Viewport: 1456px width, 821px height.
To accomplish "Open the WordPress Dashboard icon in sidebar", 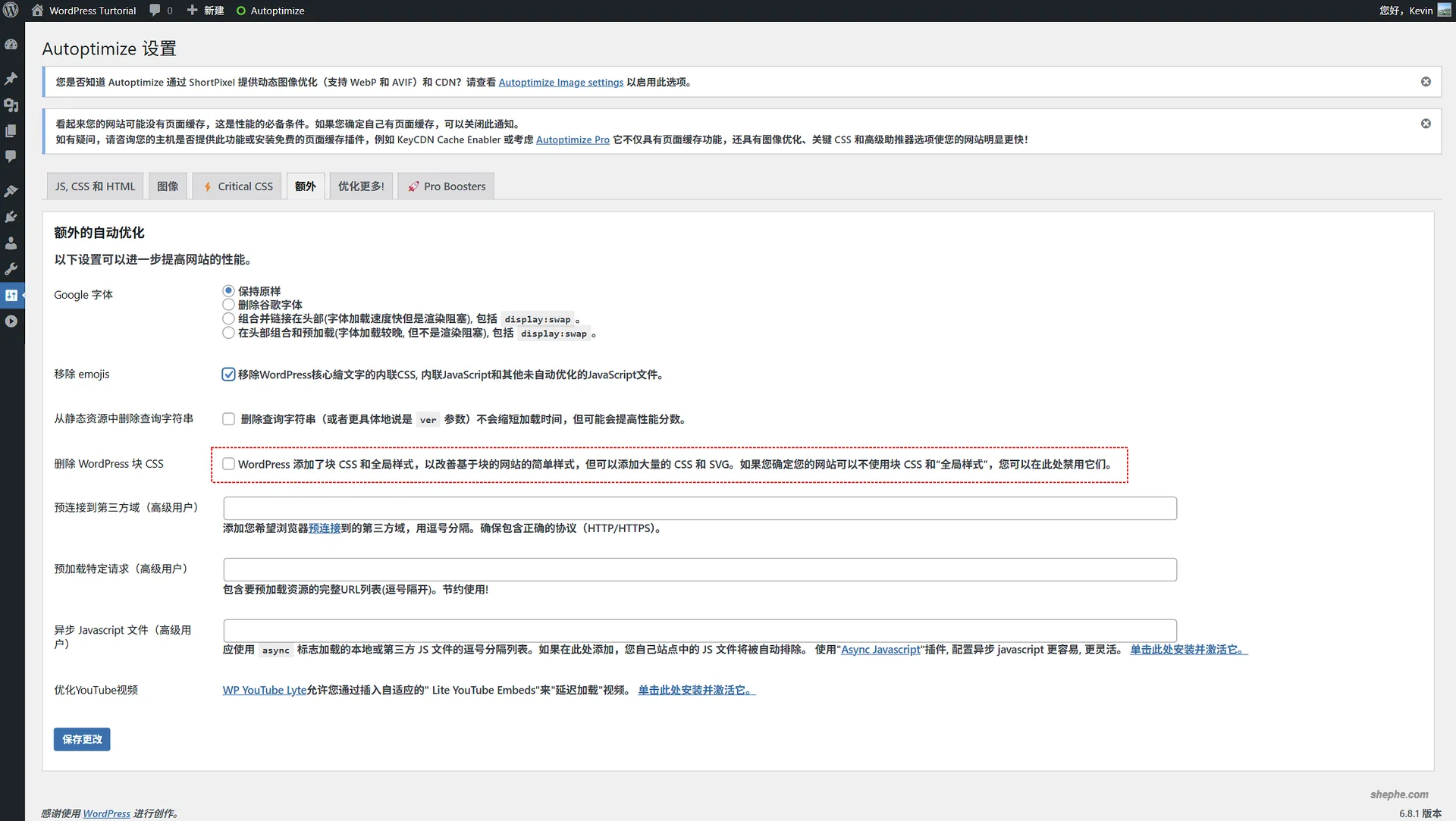I will [11, 44].
